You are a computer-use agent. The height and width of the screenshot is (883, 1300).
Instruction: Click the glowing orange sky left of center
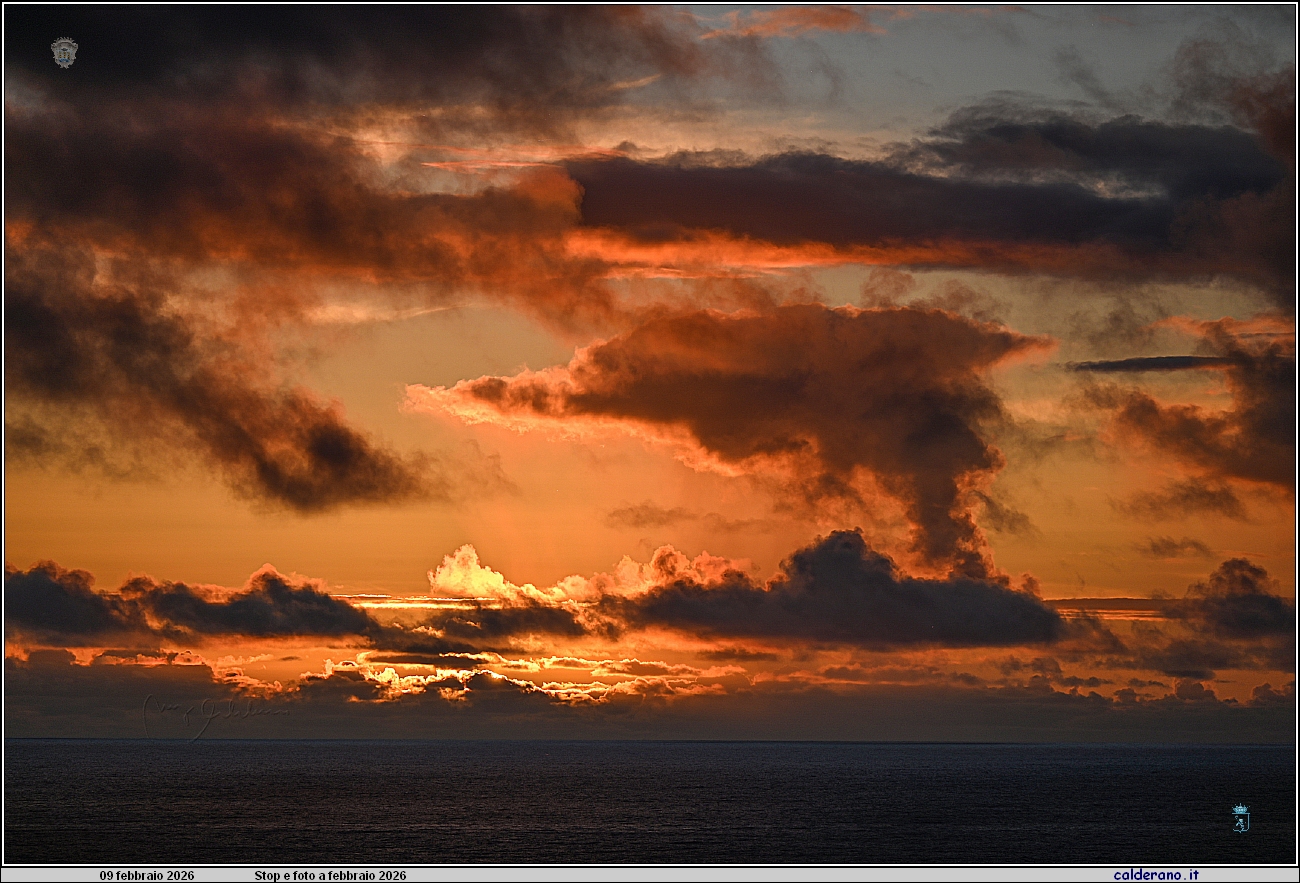point(480,500)
